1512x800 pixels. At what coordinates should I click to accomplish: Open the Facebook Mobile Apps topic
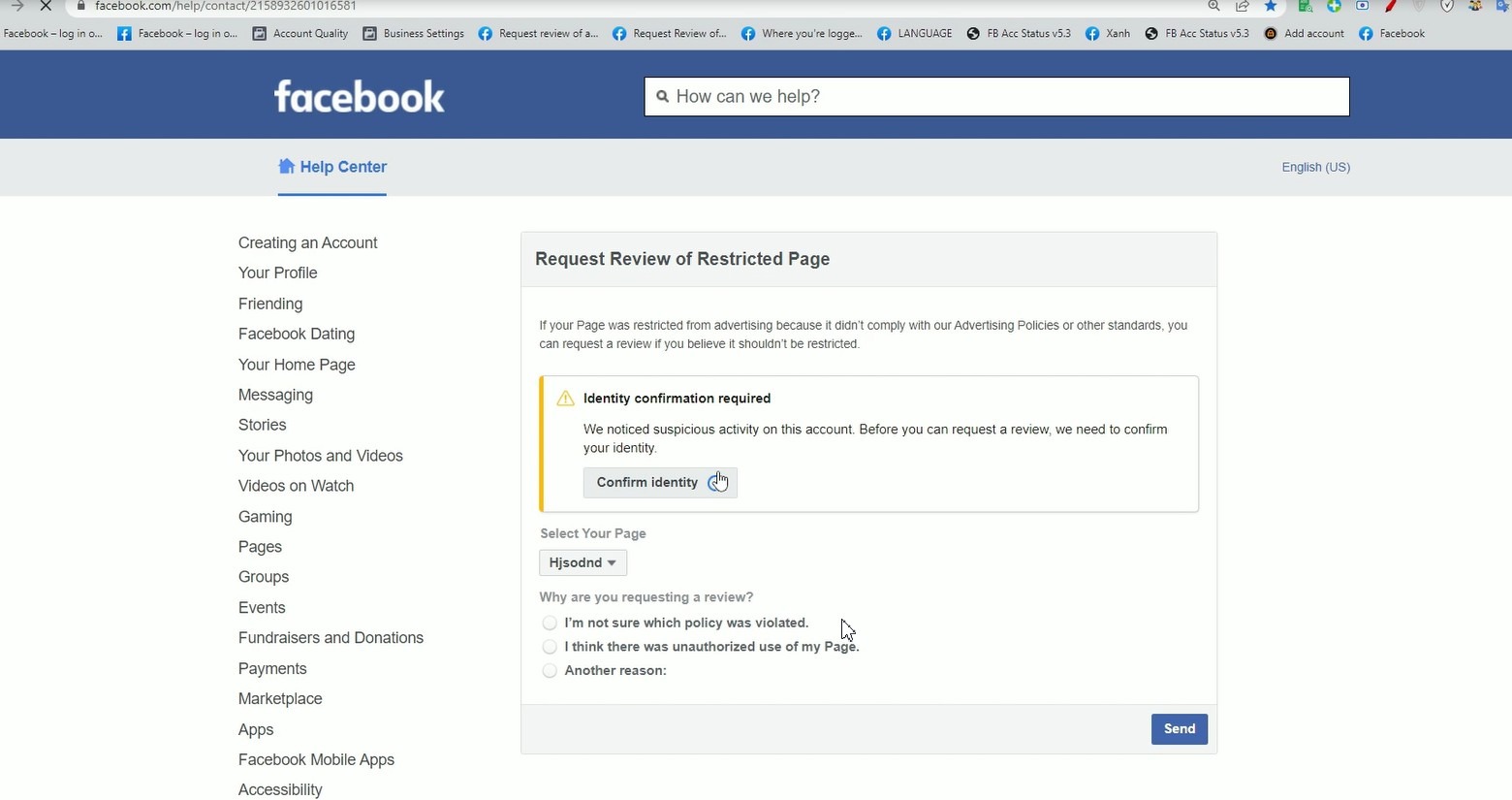coord(316,760)
